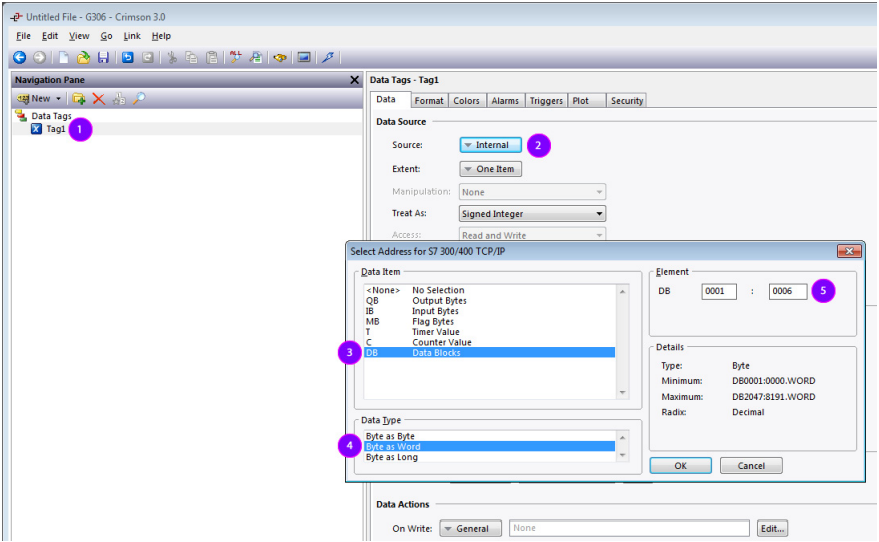The height and width of the screenshot is (542, 879).
Task: Select Byte as Word data type
Action: point(489,447)
